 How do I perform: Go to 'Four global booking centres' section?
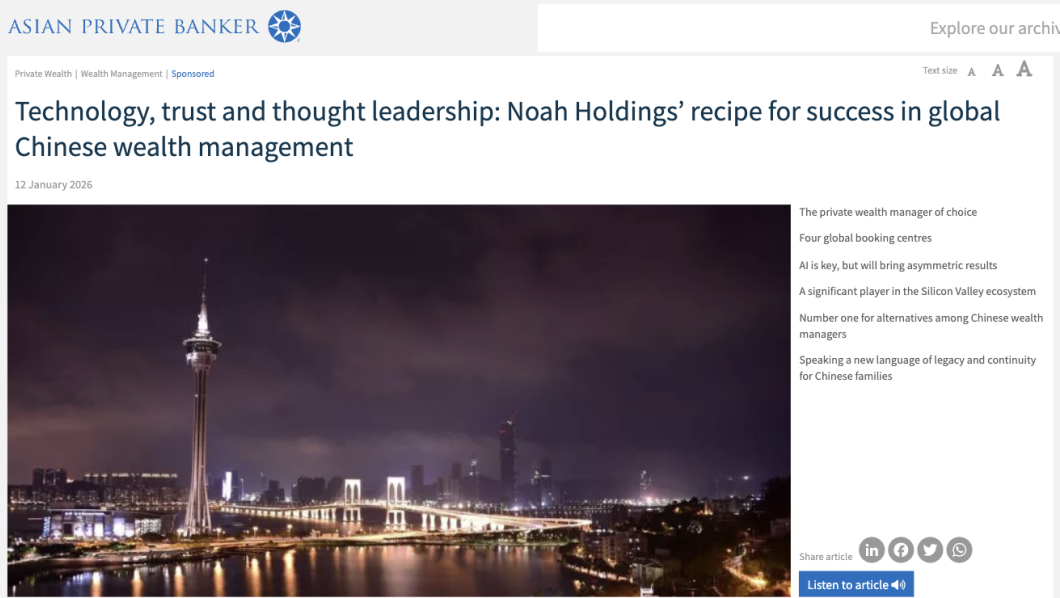coord(865,238)
